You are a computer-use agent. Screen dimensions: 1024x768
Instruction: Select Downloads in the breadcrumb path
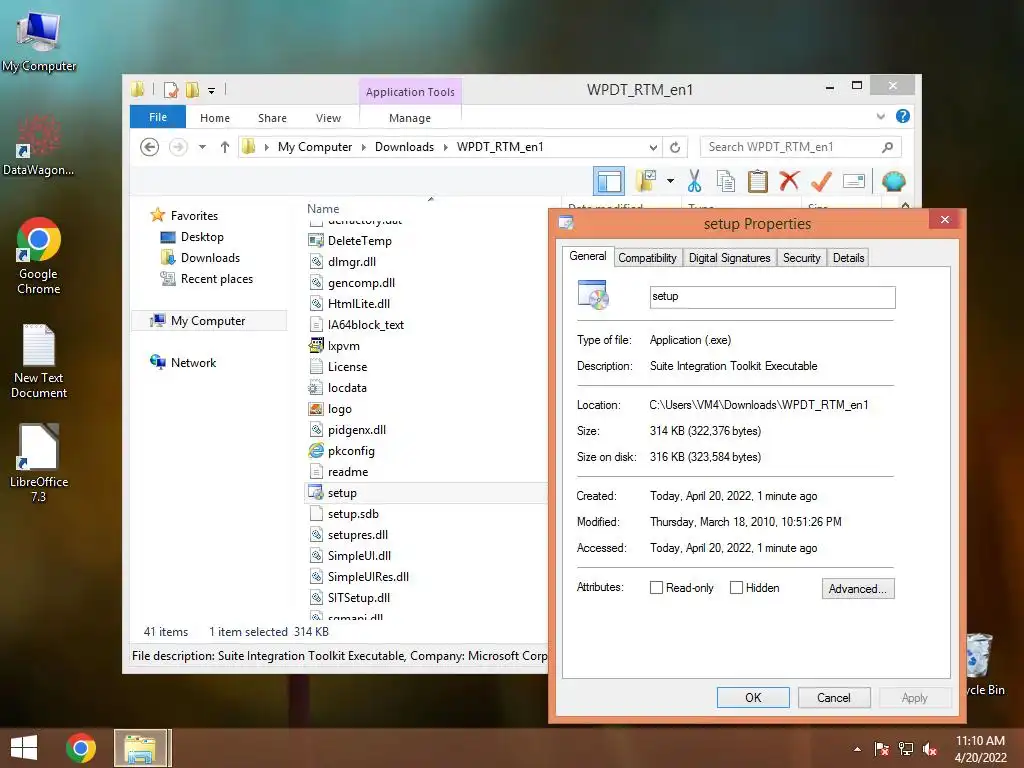[x=404, y=147]
